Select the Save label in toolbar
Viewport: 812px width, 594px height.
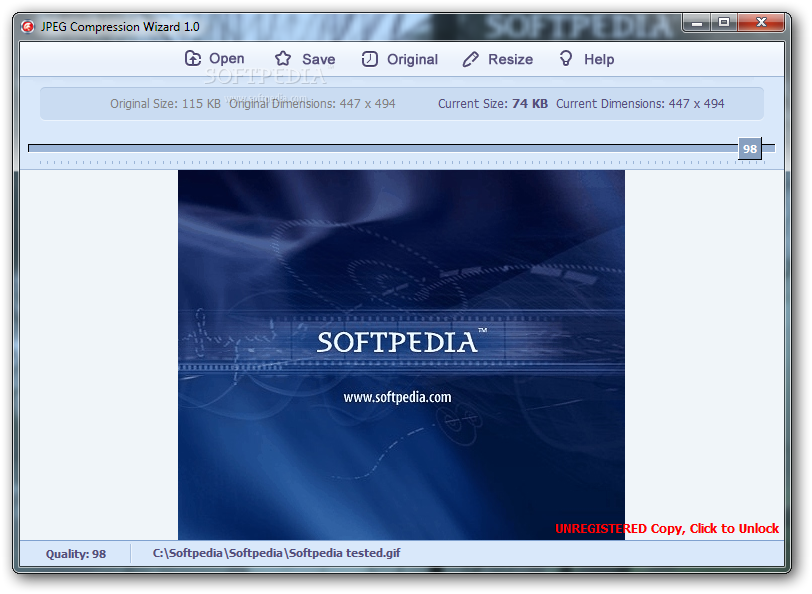tap(318, 60)
